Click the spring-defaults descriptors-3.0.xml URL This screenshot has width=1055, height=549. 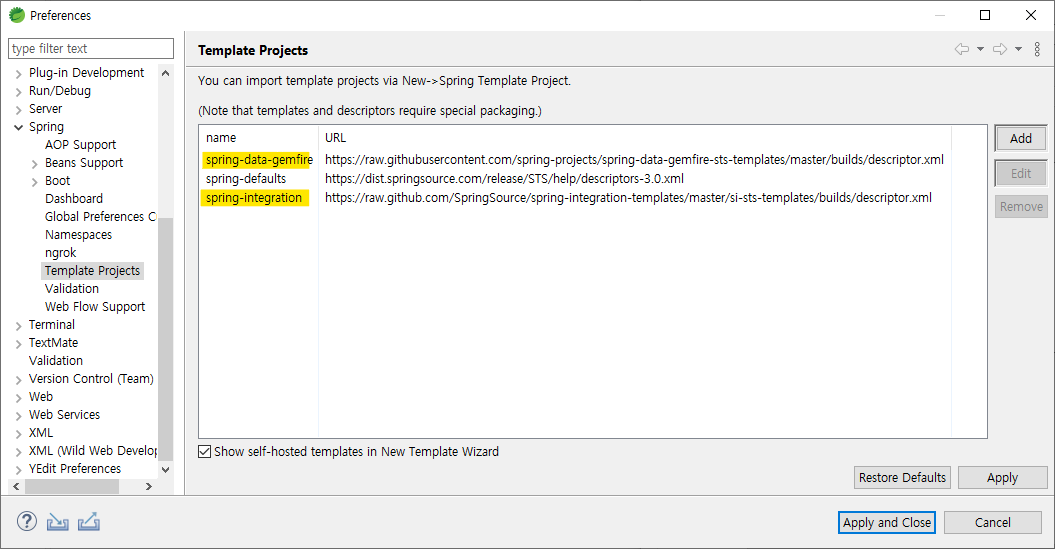point(504,179)
